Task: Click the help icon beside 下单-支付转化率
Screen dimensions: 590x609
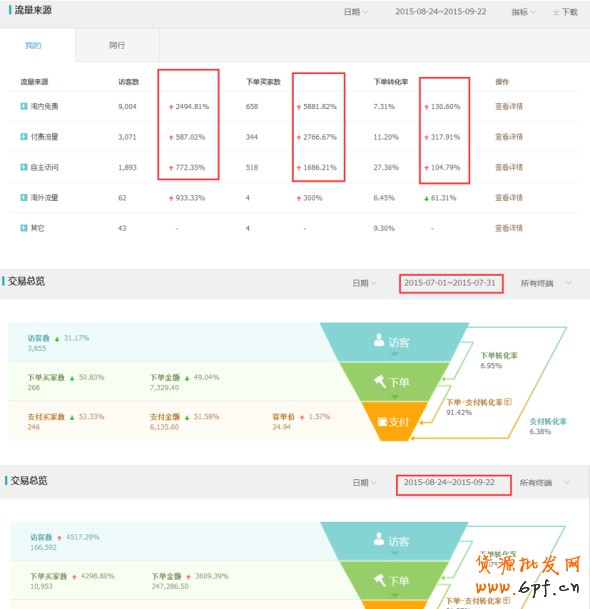Action: [x=508, y=402]
